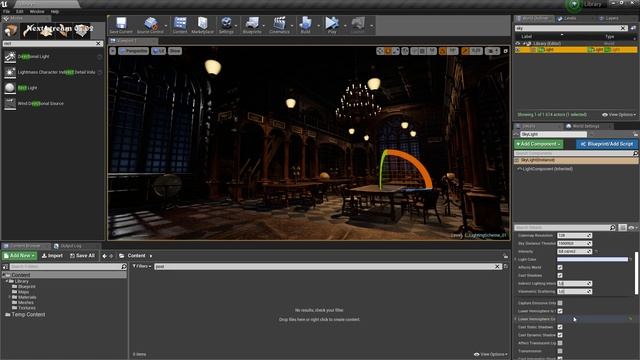Click the world/local coordinate globe icon
Image resolution: width=640 pixels, height=360 pixels.
click(x=405, y=51)
